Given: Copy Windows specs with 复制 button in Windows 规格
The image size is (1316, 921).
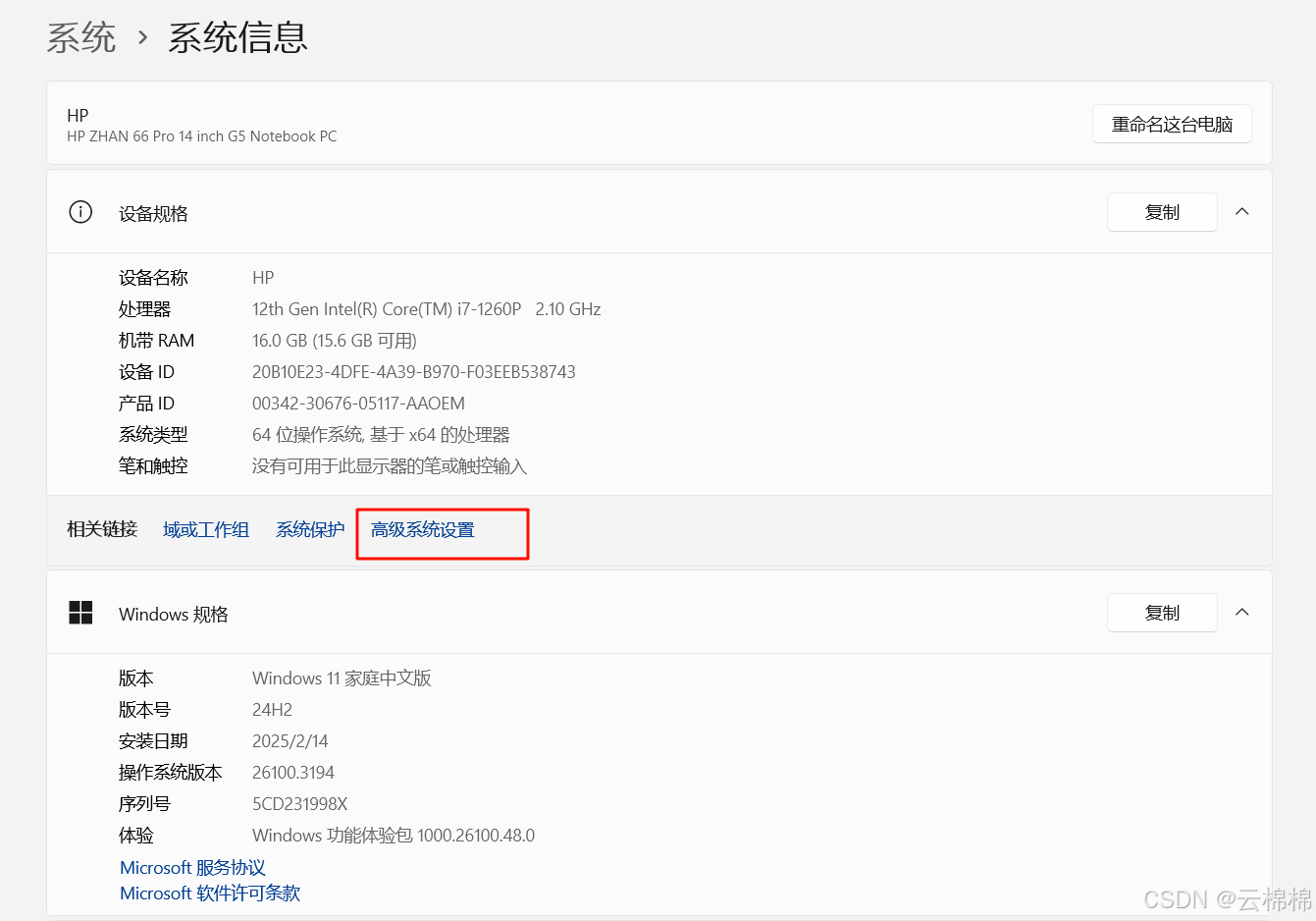Looking at the screenshot, I should [1162, 613].
